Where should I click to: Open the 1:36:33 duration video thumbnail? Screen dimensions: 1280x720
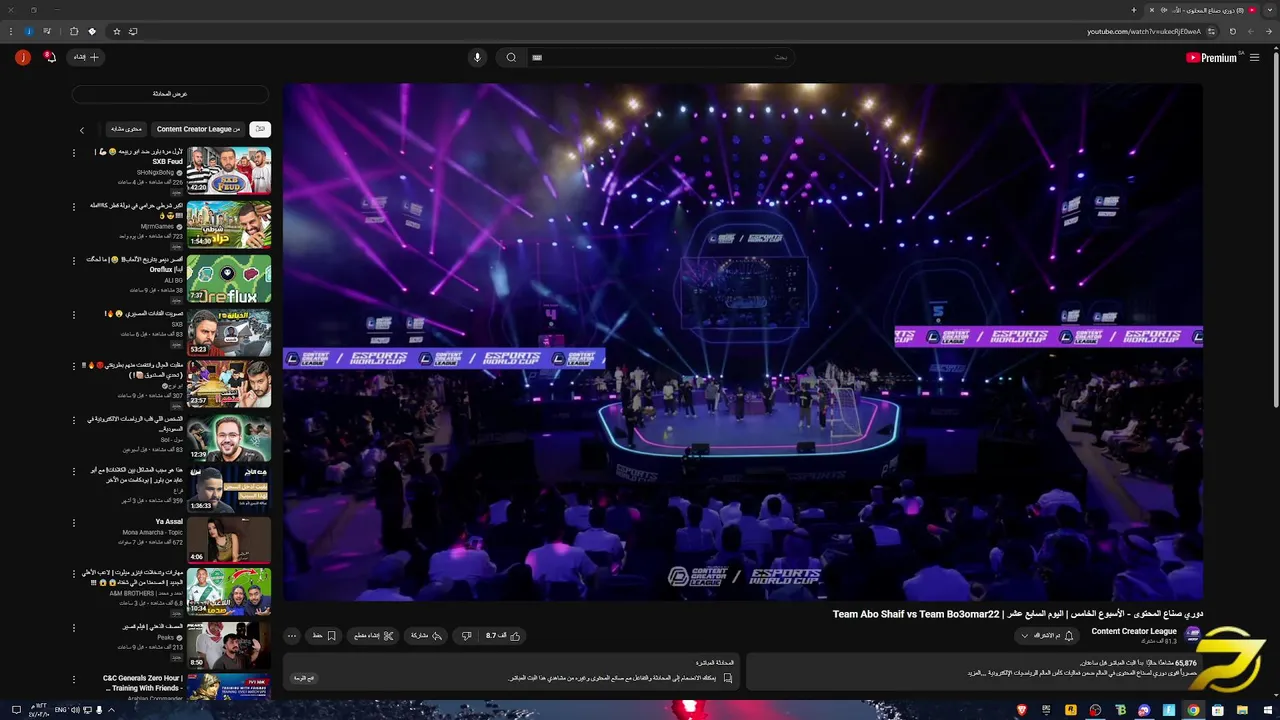pos(229,489)
